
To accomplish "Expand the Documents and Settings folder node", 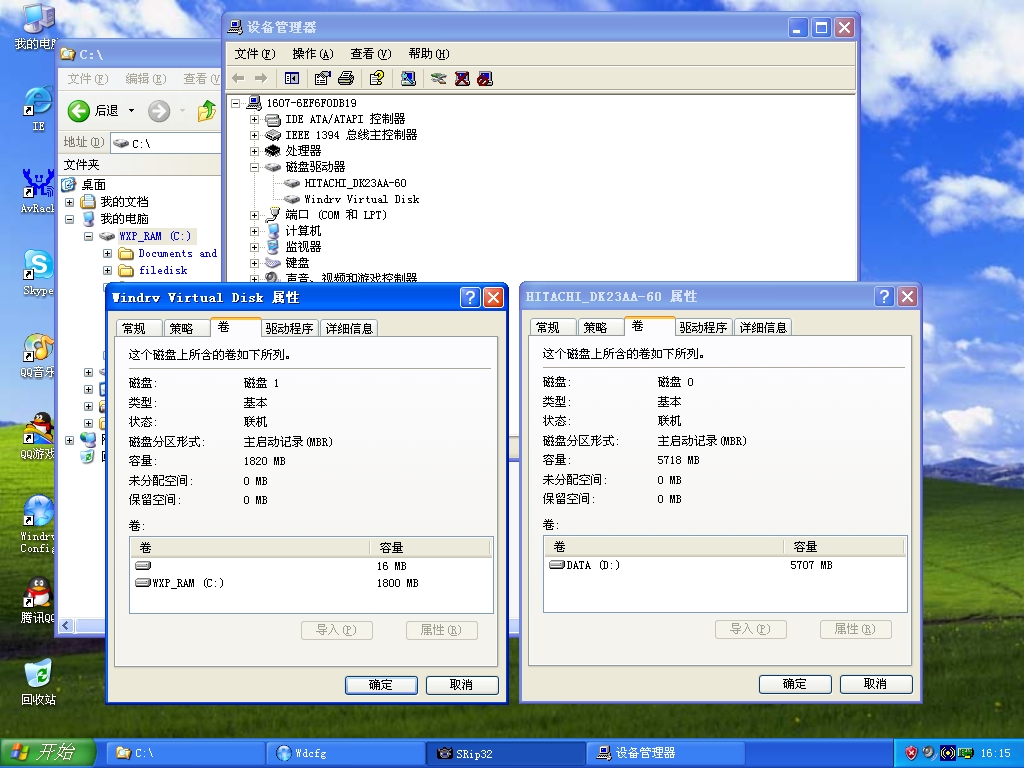I will point(107,254).
